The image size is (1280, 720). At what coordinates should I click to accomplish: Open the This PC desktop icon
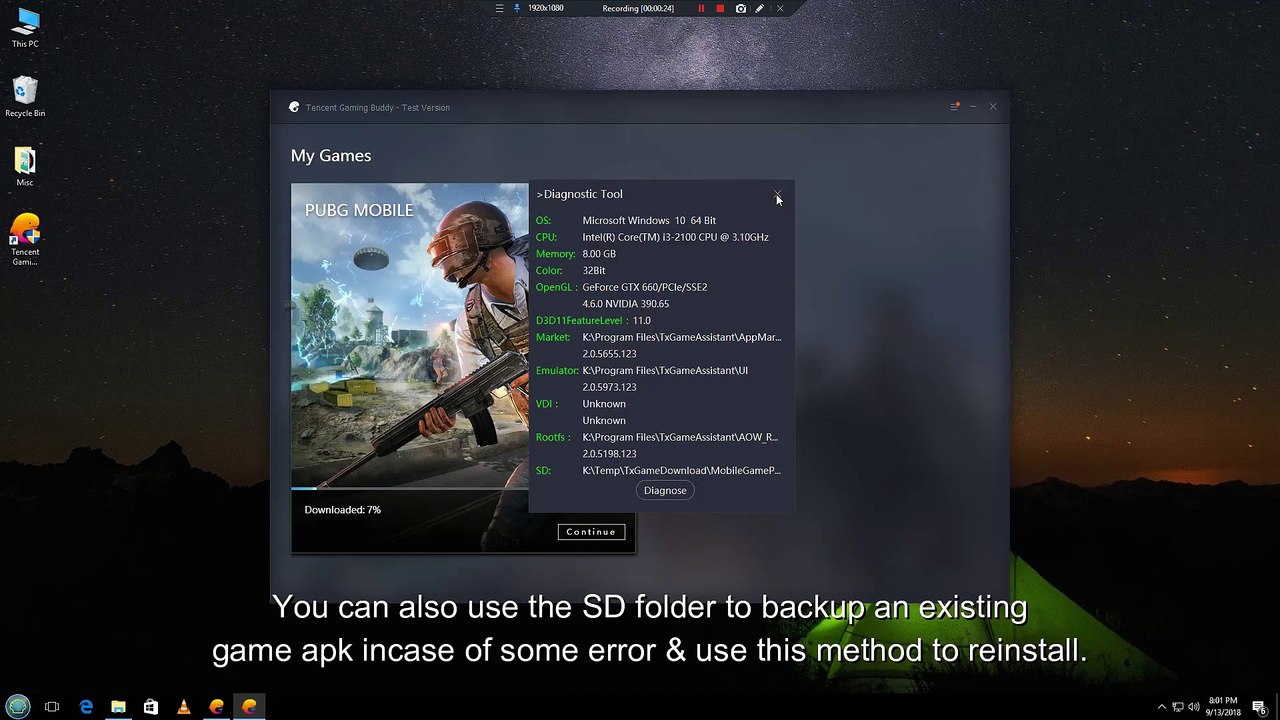coord(25,29)
